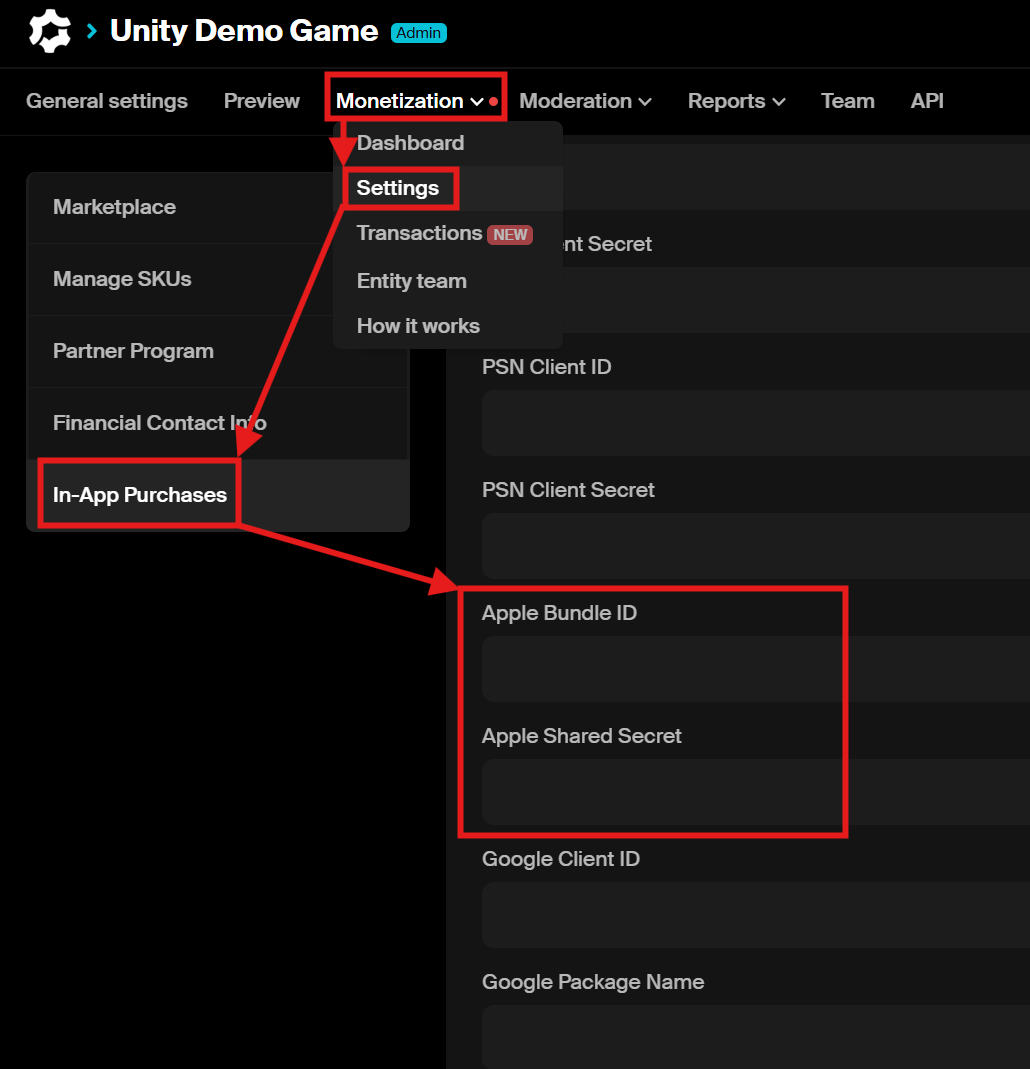The image size is (1030, 1069).
Task: Focus the PSN Client Secret input field
Action: coord(755,545)
